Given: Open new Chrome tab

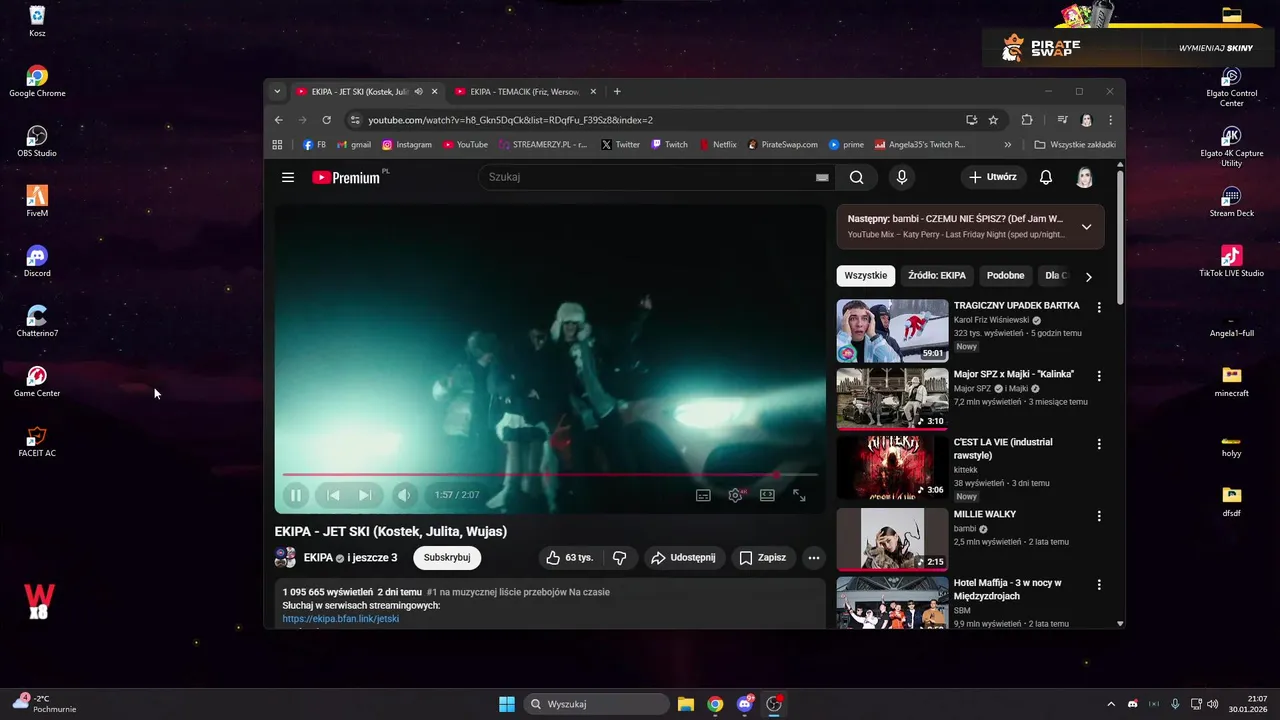Looking at the screenshot, I should coord(617,91).
